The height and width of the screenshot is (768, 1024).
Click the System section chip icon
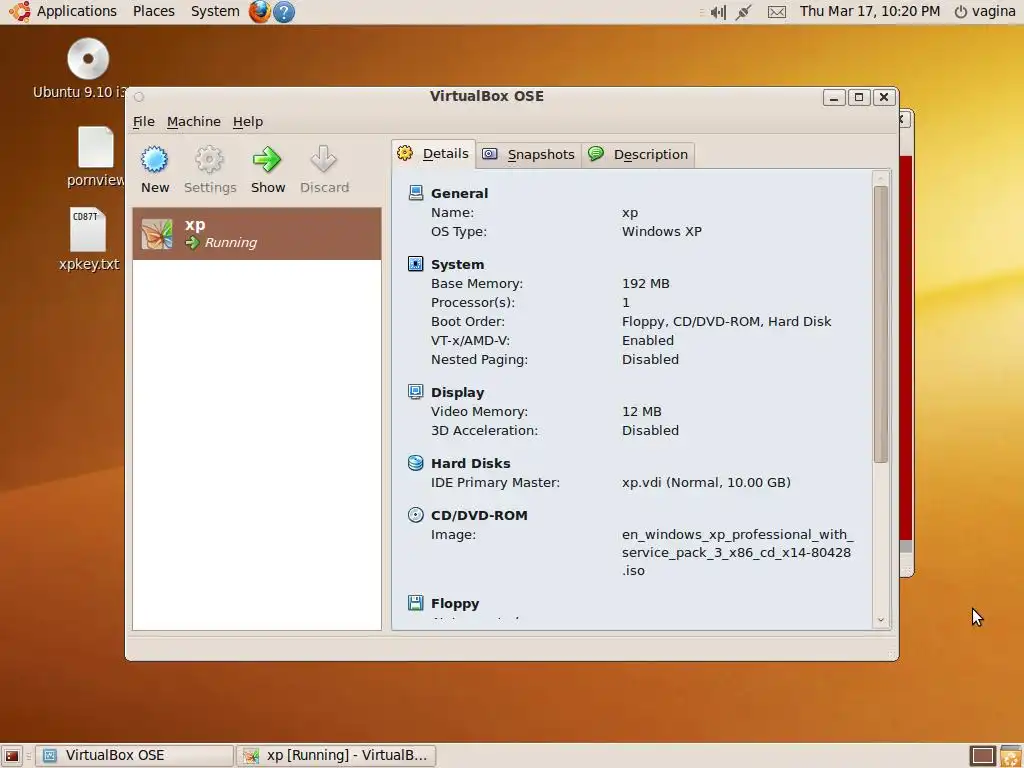coord(415,264)
